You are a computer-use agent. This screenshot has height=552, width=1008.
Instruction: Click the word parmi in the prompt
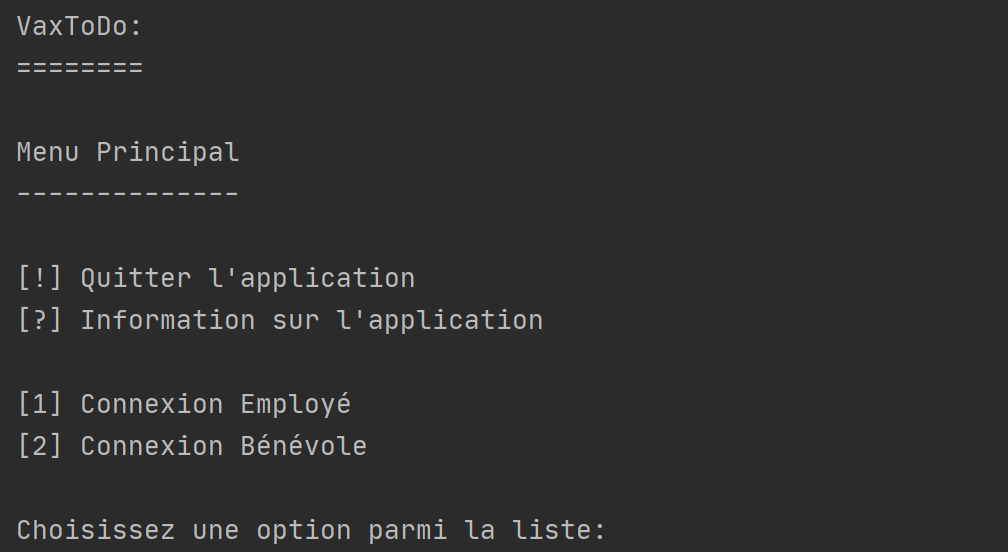[408, 531]
